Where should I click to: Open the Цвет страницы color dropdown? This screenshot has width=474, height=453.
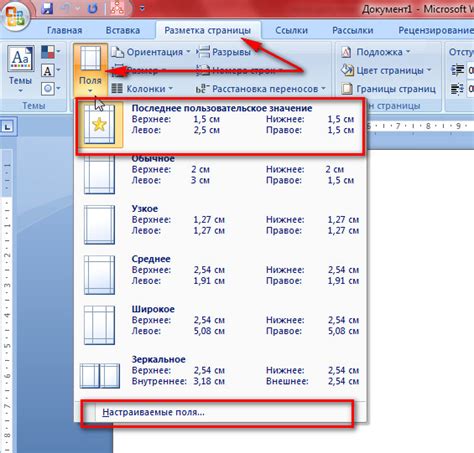(386, 70)
